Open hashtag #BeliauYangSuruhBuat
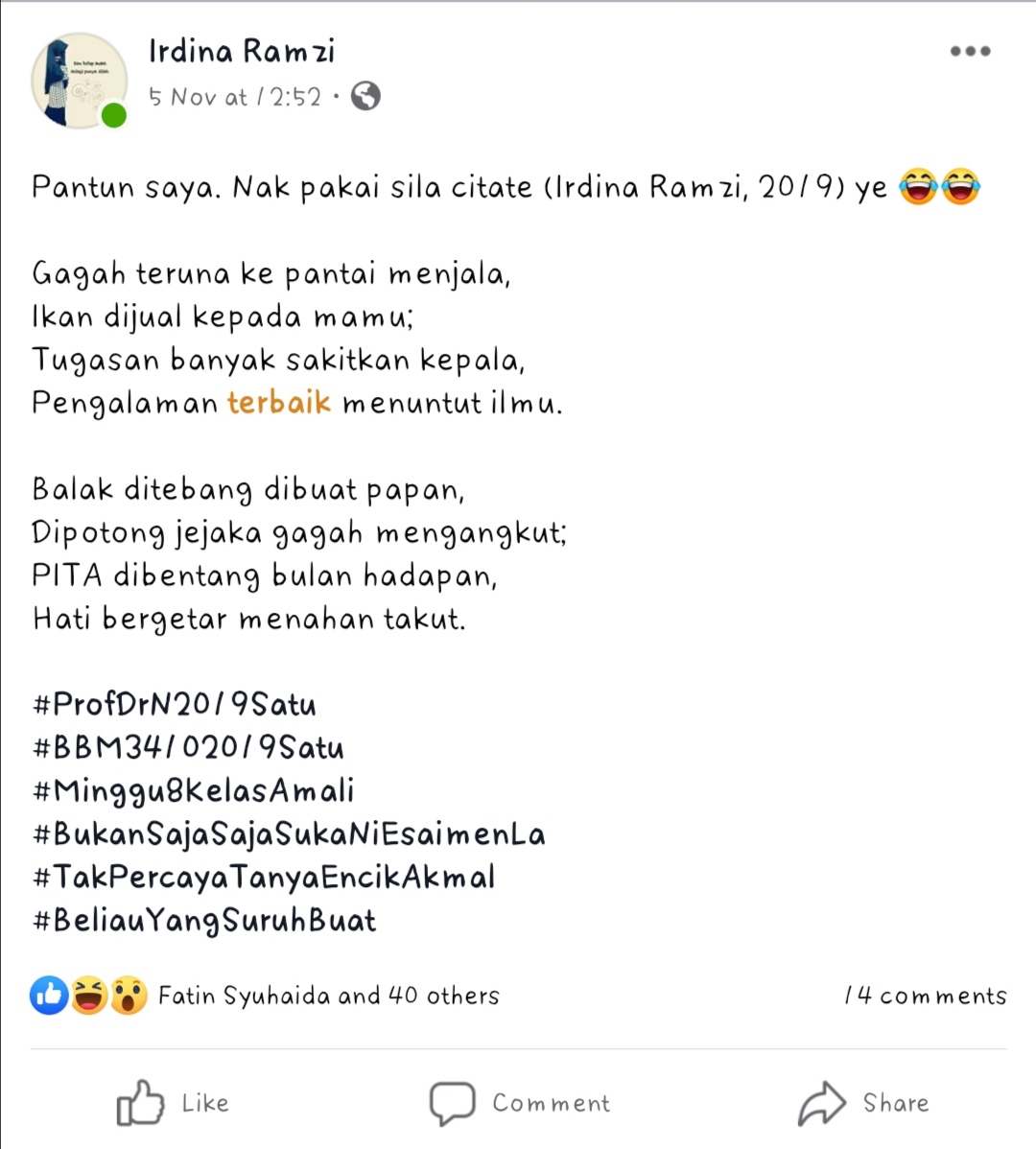The image size is (1036, 1149). coord(204,921)
